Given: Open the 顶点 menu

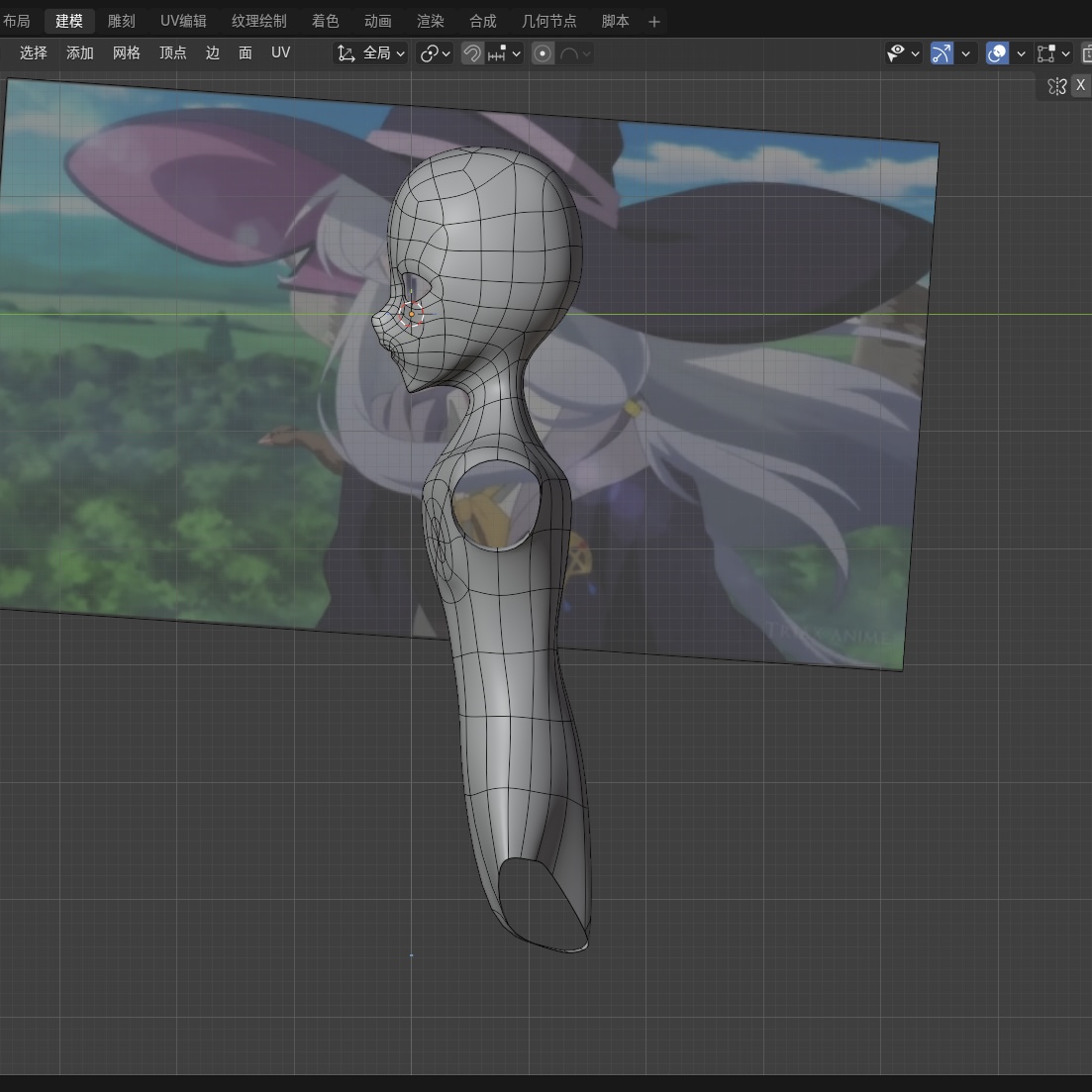Looking at the screenshot, I should point(172,52).
